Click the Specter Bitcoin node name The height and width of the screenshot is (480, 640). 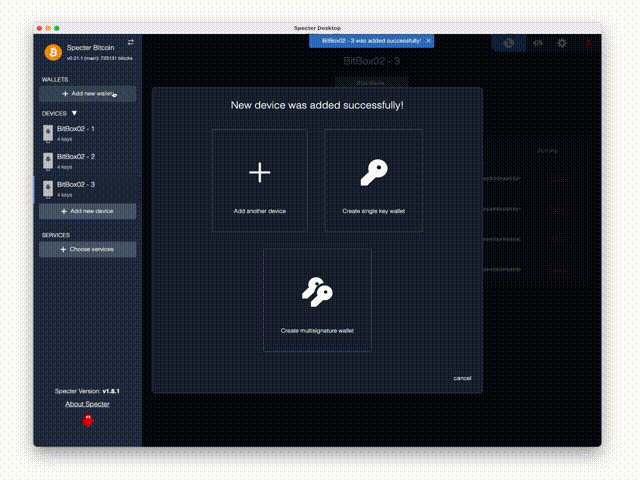pos(91,48)
